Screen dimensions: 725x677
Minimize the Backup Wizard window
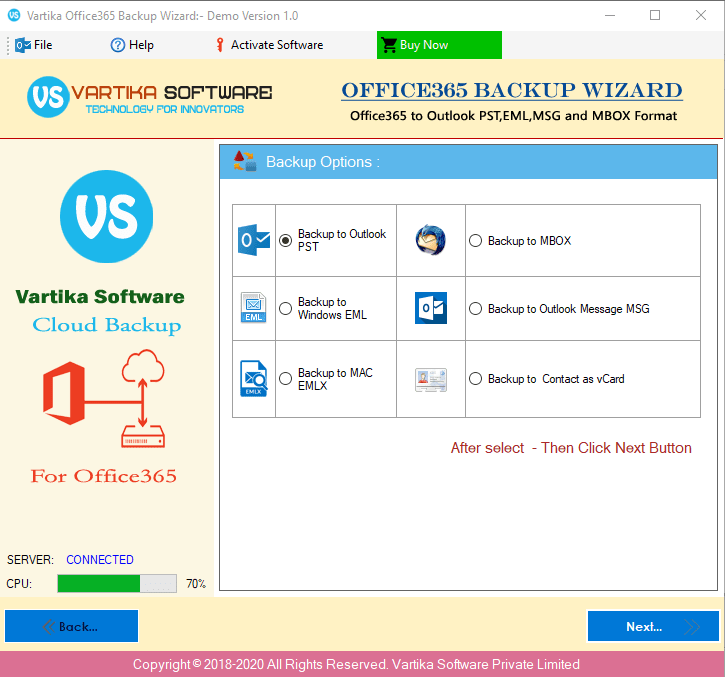(610, 15)
